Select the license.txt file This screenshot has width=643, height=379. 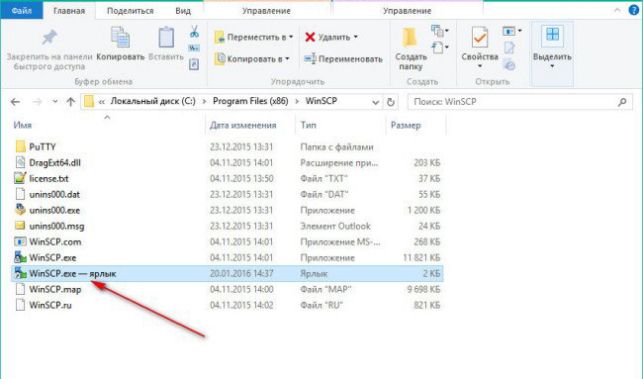48,178
